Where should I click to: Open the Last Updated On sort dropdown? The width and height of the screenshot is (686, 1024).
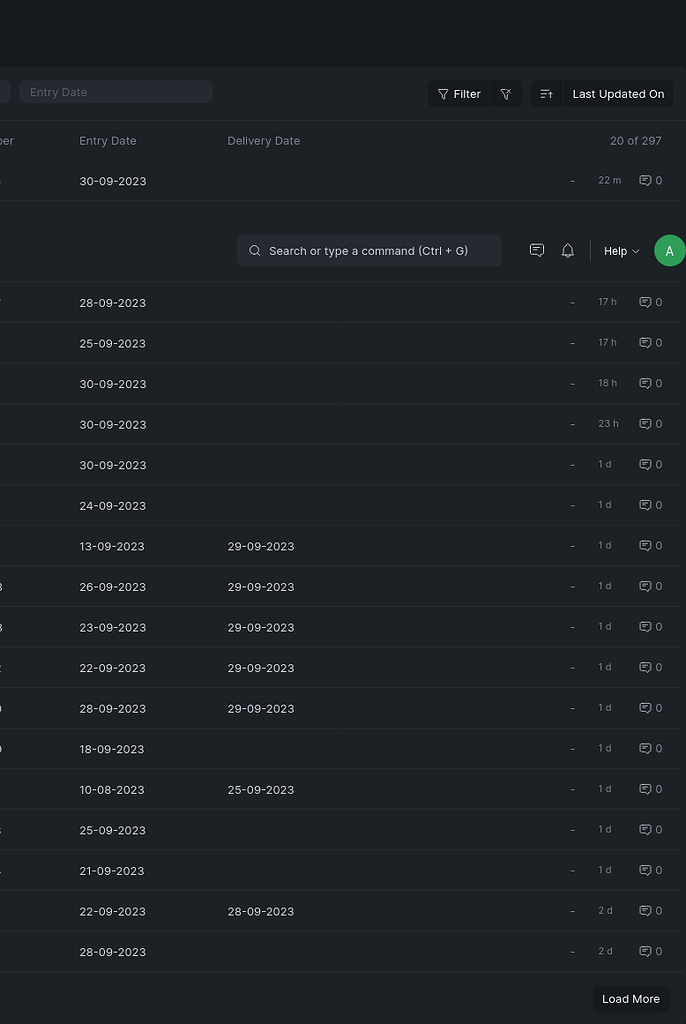pos(617,94)
